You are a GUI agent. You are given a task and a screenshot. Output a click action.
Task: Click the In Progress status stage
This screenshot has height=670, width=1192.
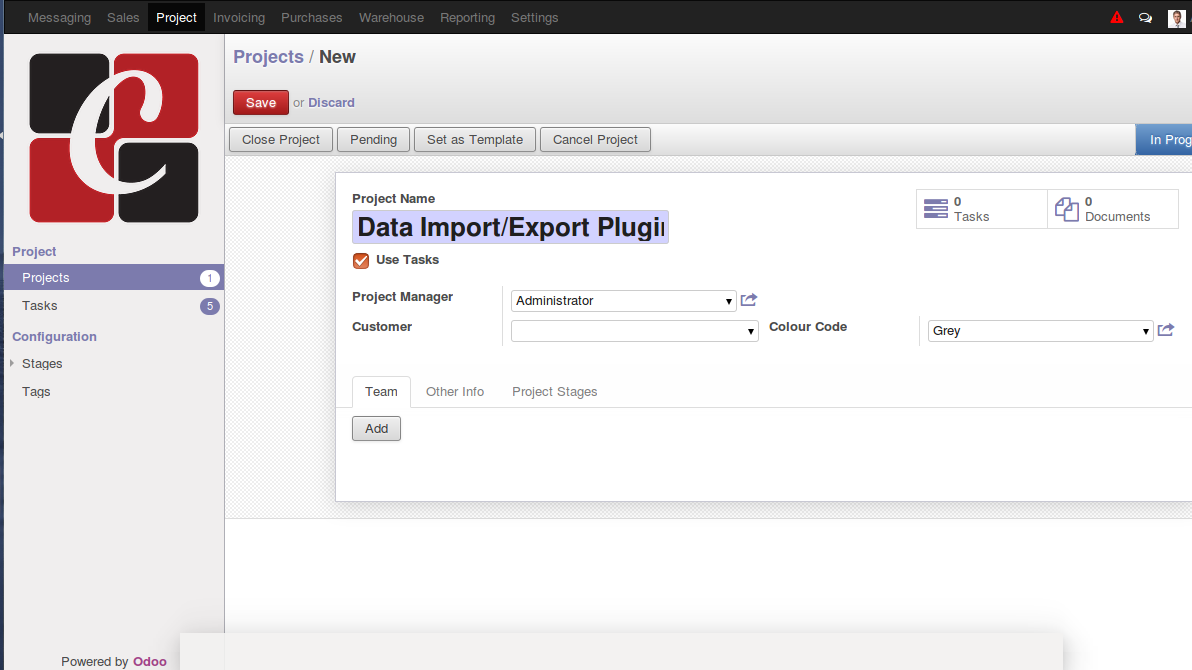(1164, 140)
